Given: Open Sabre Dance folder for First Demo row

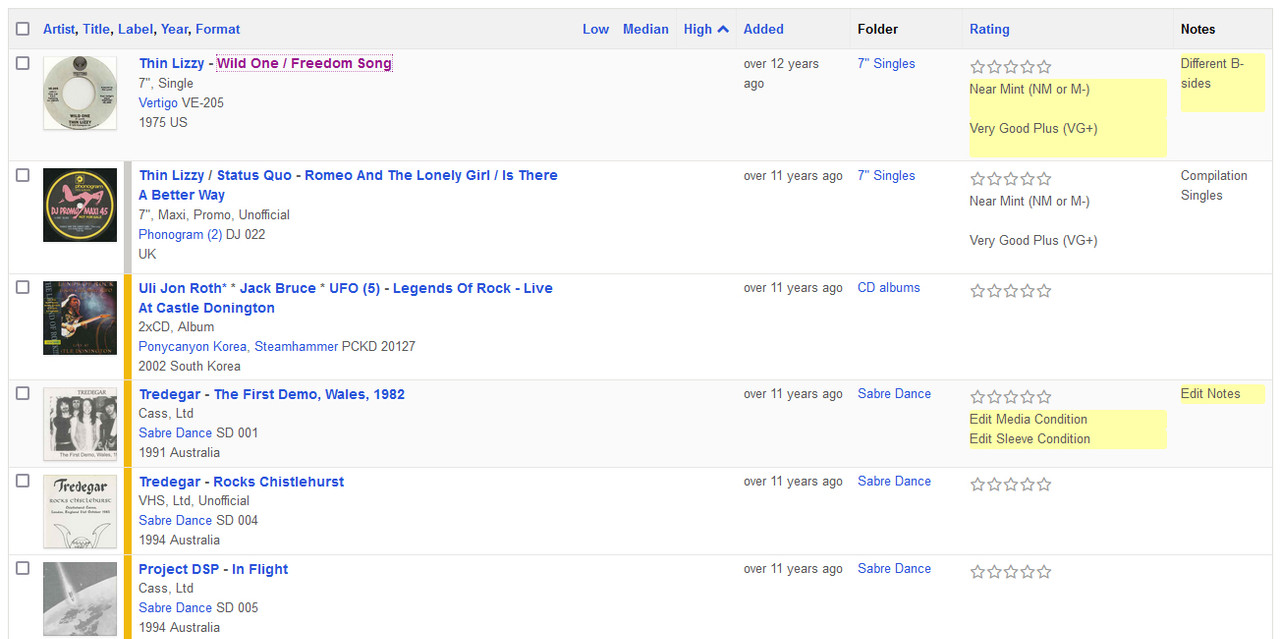Looking at the screenshot, I should pyautogui.click(x=894, y=393).
